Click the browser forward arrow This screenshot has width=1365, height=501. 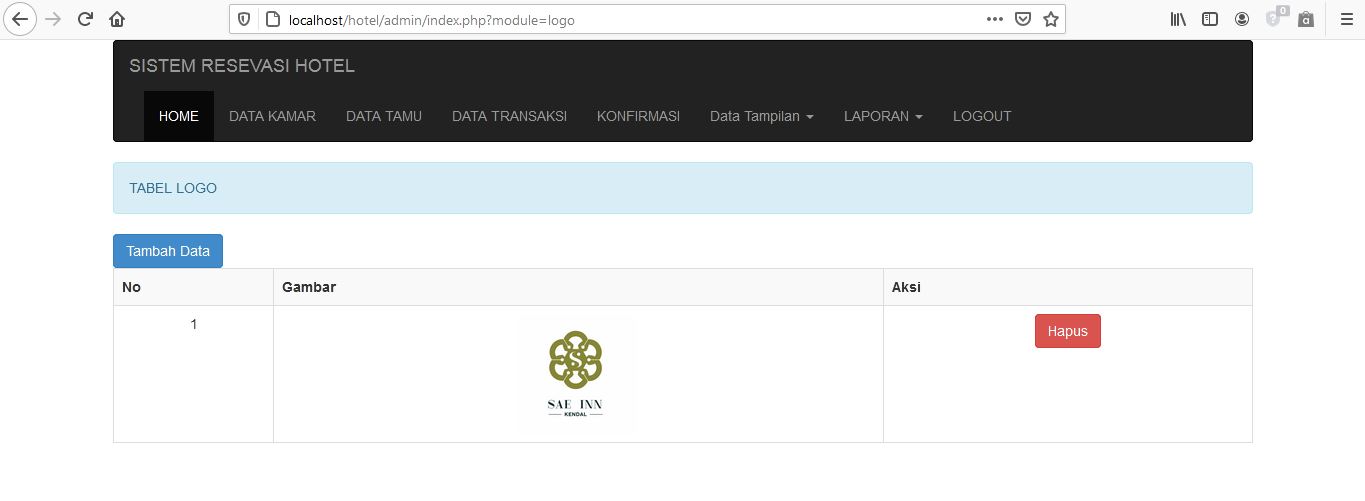pos(53,19)
